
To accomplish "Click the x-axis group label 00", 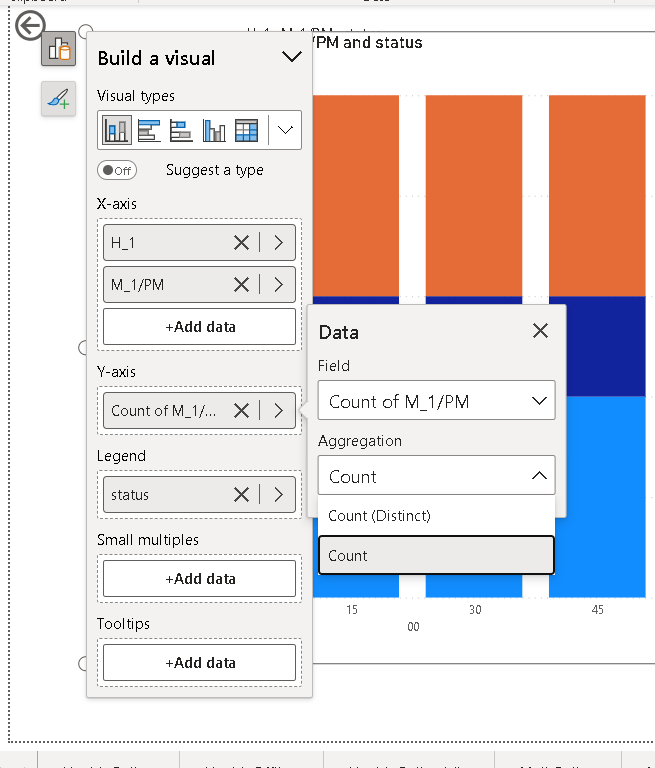I will click(x=413, y=627).
